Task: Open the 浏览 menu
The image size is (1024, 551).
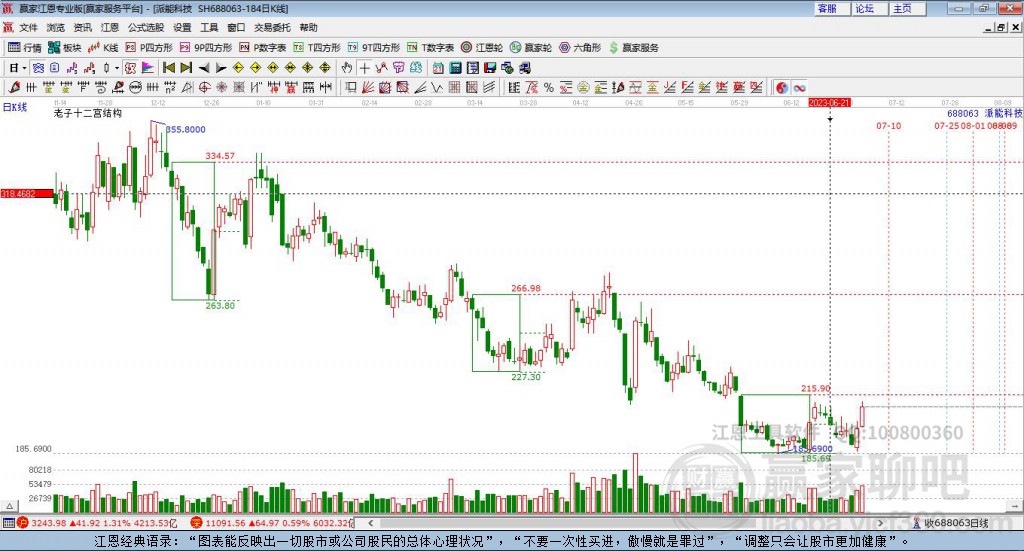Action: (56, 27)
